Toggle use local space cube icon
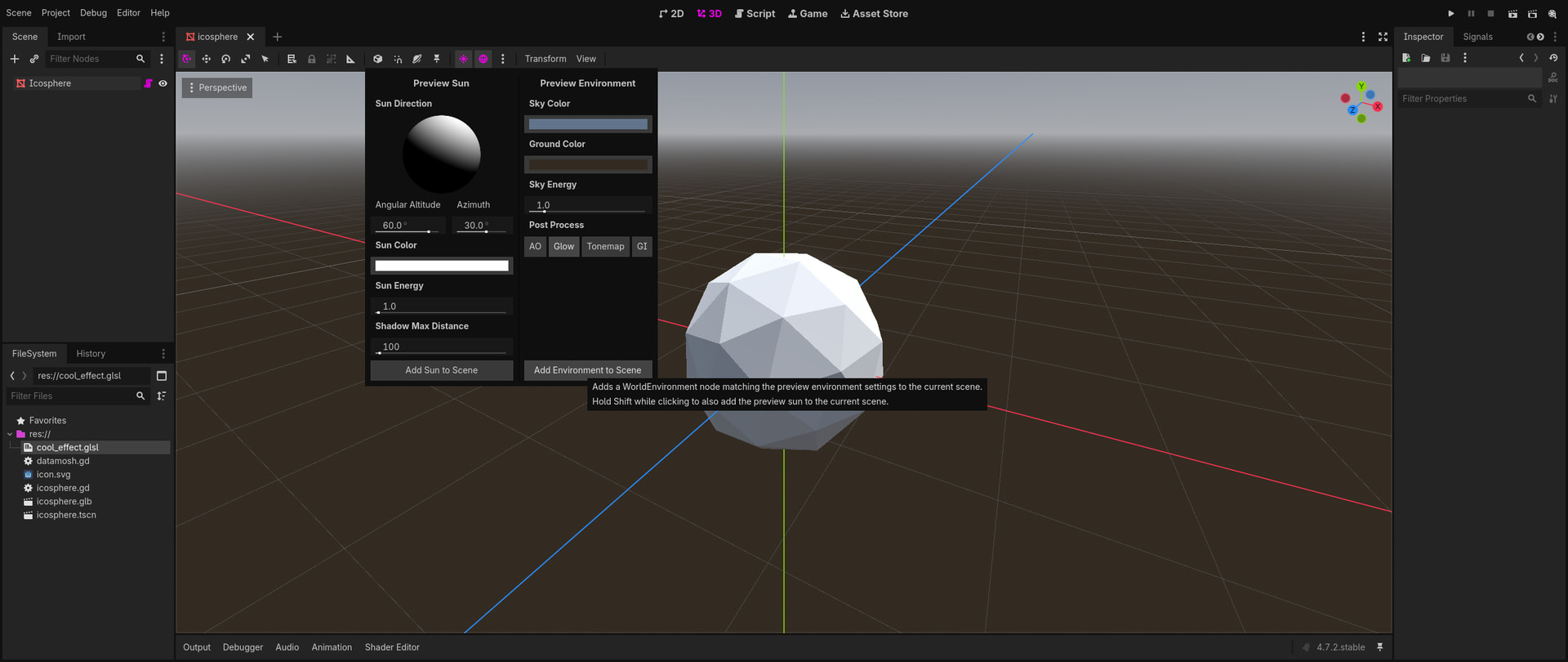Screen dimensions: 1568x662 pos(377,59)
